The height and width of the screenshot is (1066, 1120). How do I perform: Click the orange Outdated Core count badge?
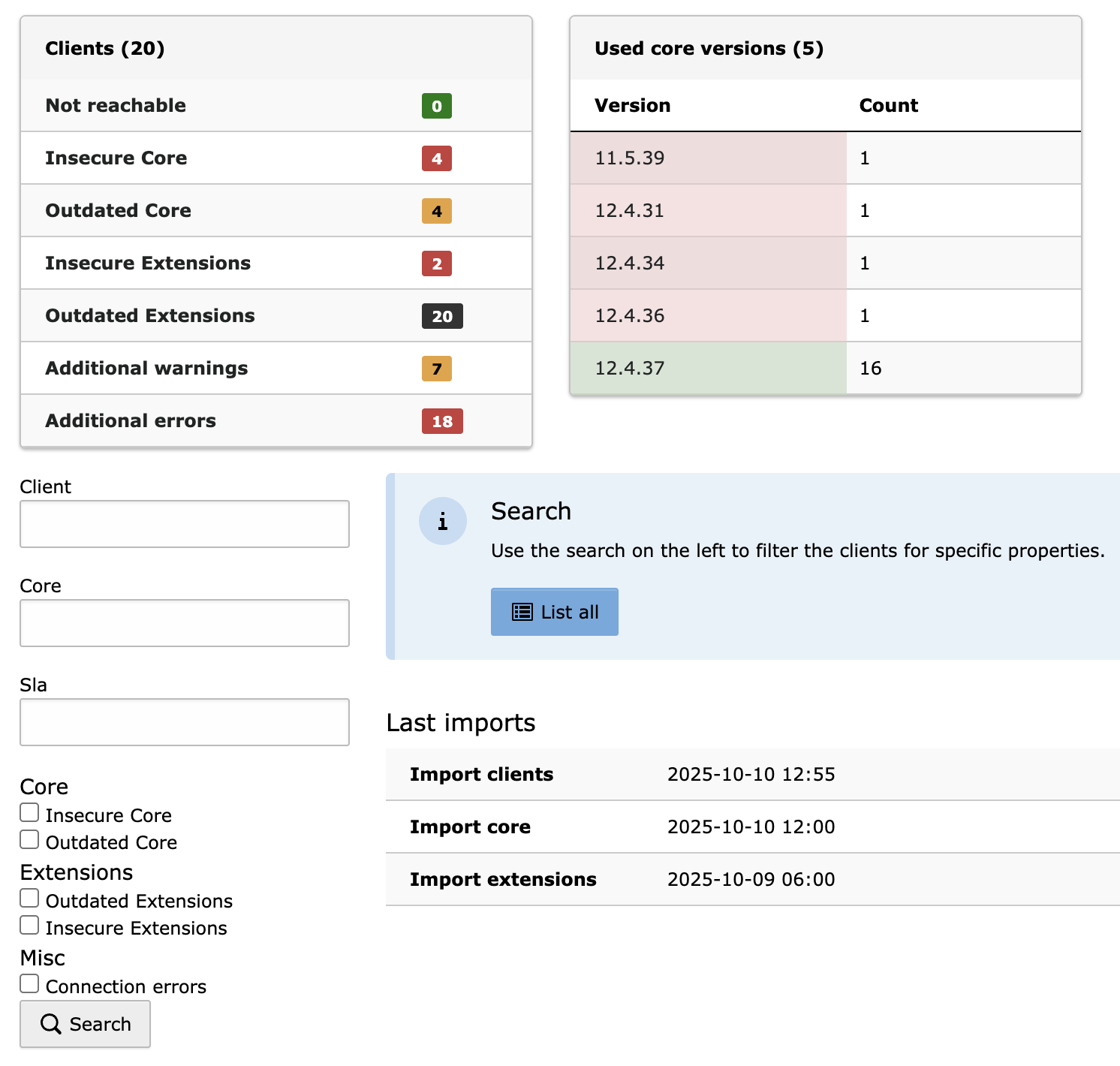[x=436, y=211]
